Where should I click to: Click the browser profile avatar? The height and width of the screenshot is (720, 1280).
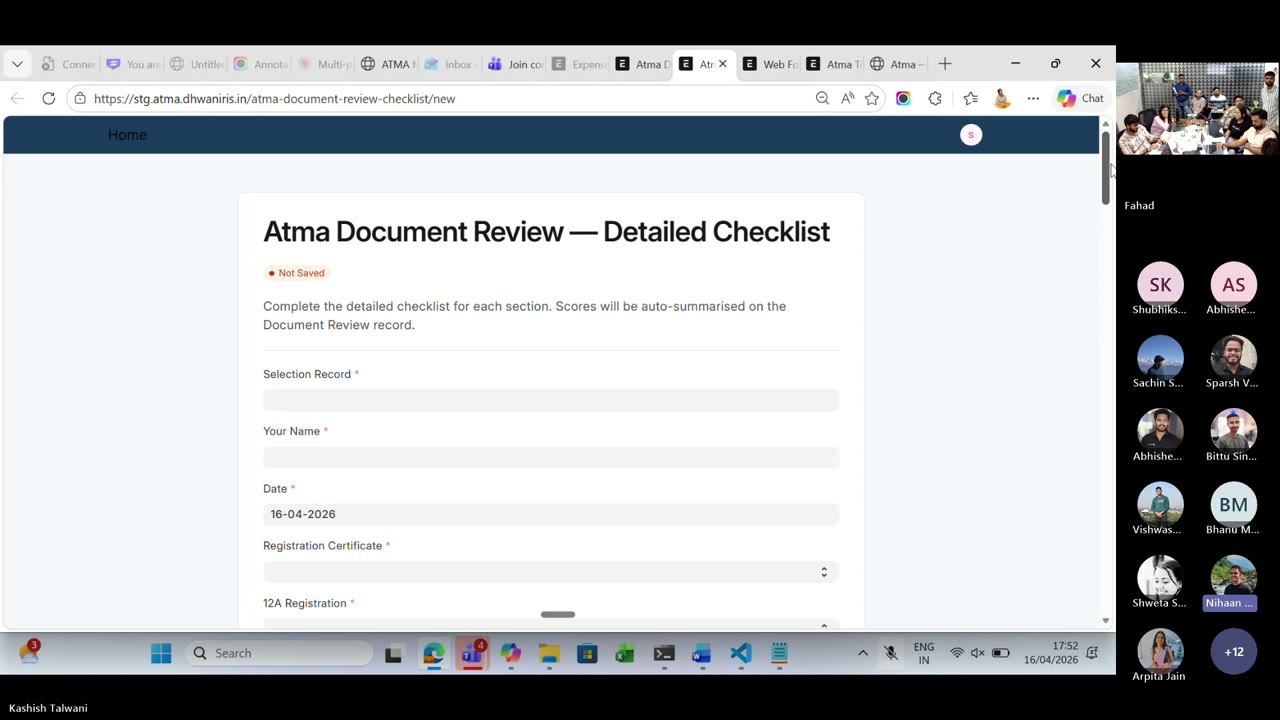coord(1001,98)
